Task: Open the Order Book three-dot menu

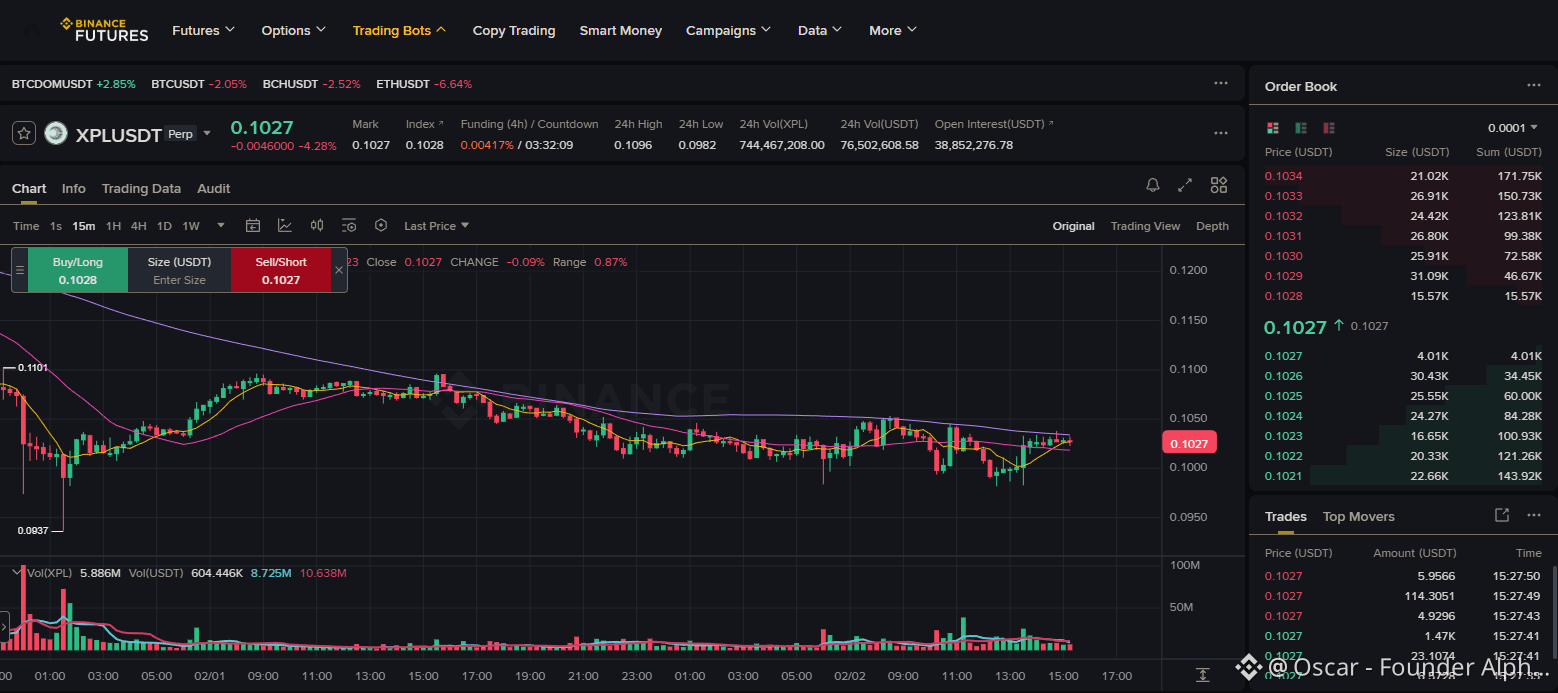Action: pyautogui.click(x=1534, y=86)
